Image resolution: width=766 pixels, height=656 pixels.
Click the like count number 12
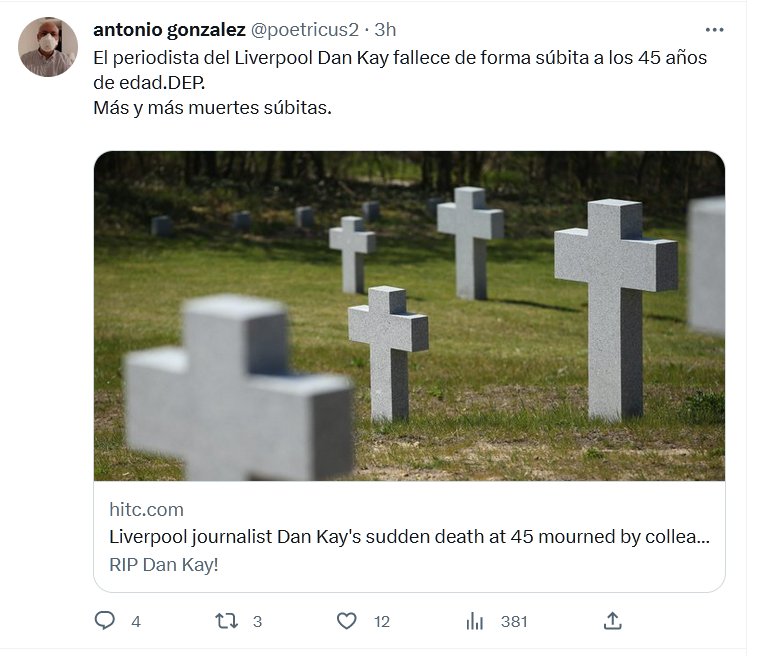(382, 621)
